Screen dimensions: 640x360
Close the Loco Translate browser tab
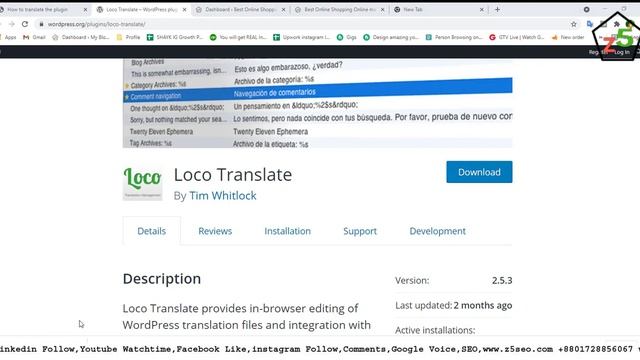[184, 9]
